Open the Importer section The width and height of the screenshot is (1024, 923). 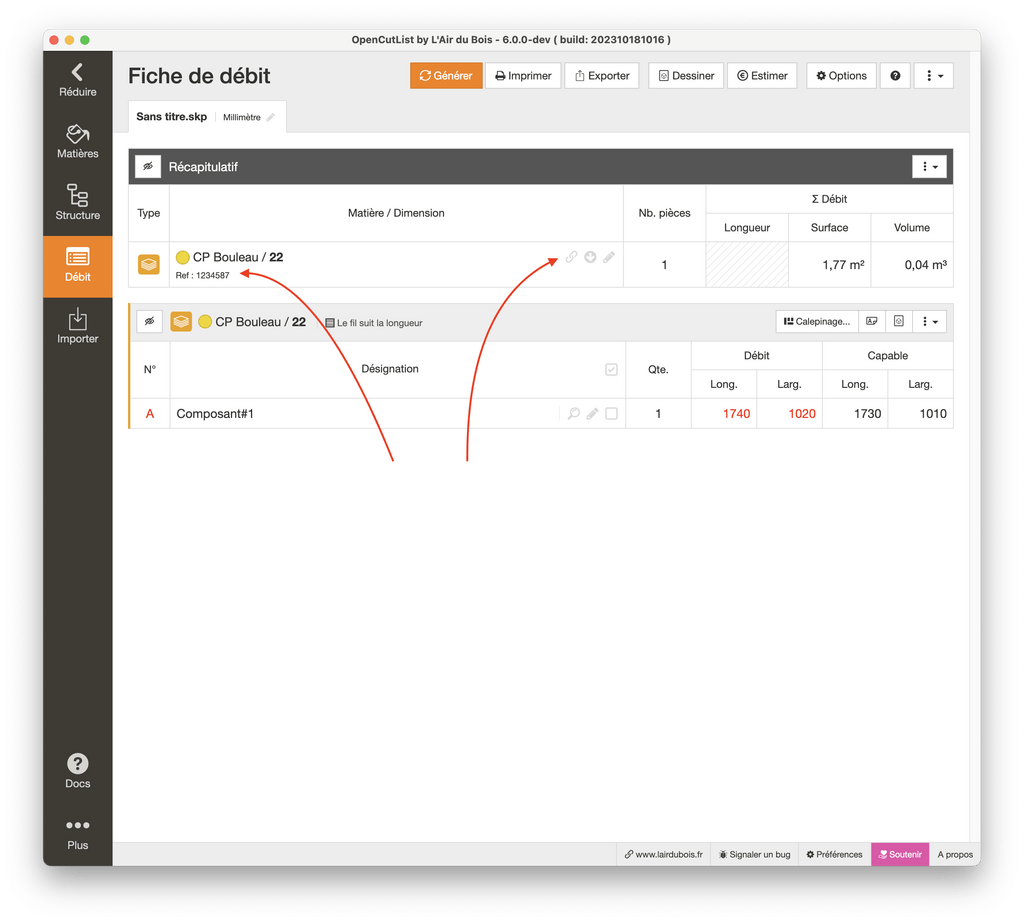click(x=77, y=327)
